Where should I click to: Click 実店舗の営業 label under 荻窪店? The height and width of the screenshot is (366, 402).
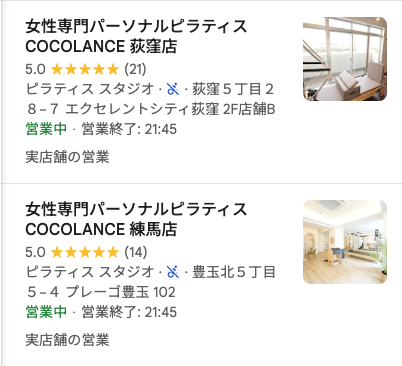[67, 157]
